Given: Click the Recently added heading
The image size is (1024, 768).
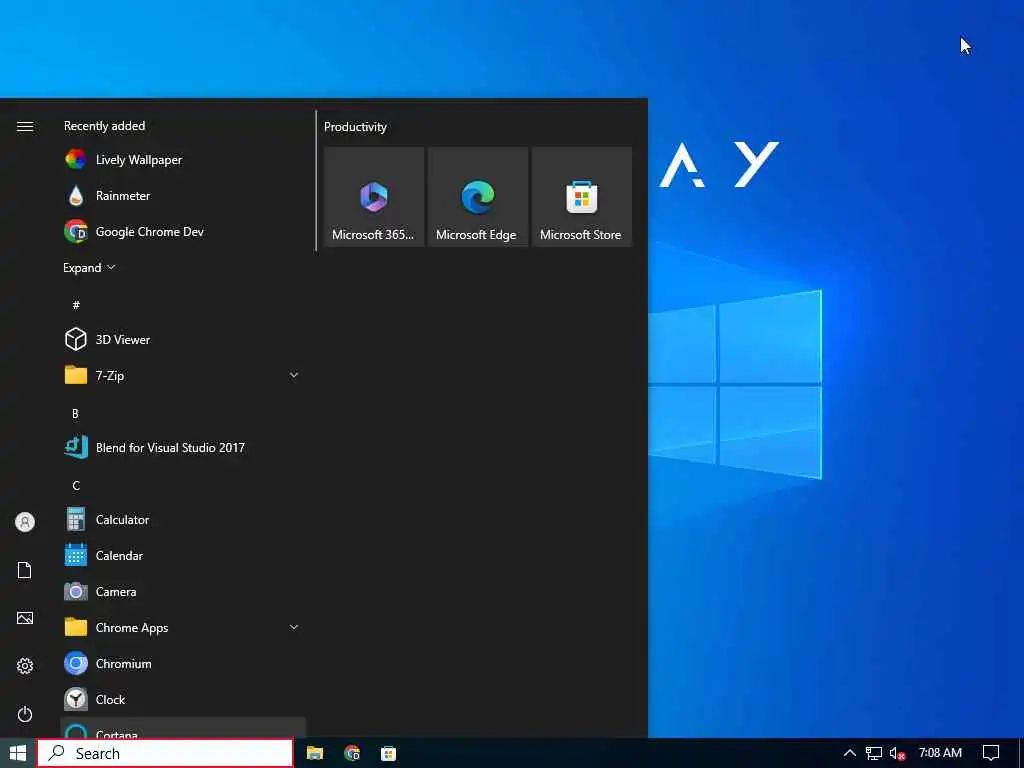Looking at the screenshot, I should pyautogui.click(x=104, y=126).
